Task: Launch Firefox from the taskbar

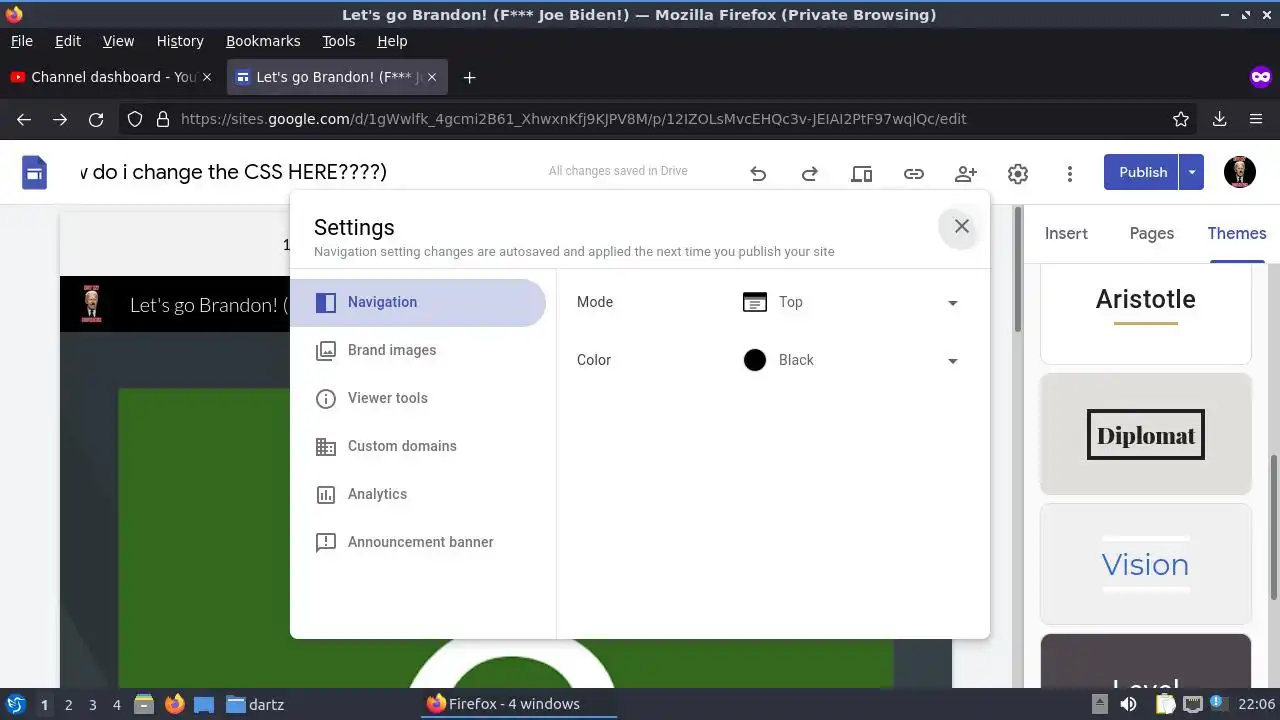Action: coord(174,704)
